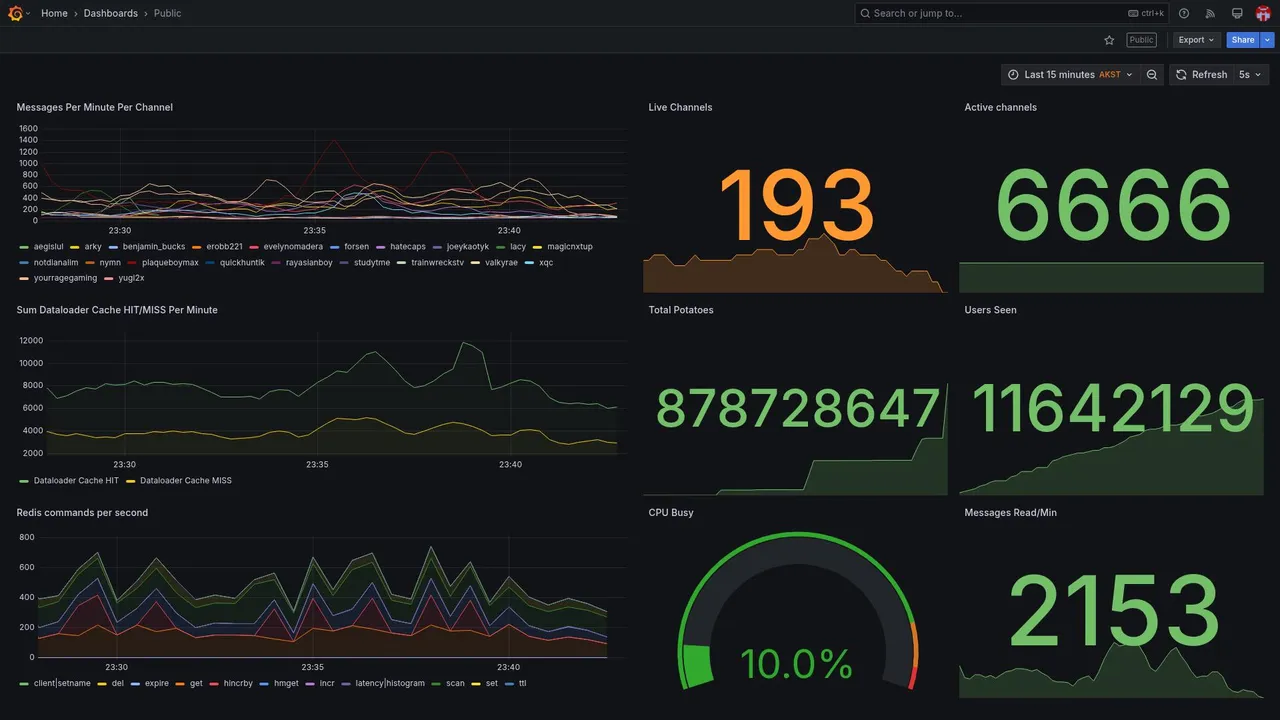The height and width of the screenshot is (720, 1280).
Task: Expand the Share button arrow options
Action: (x=1268, y=40)
